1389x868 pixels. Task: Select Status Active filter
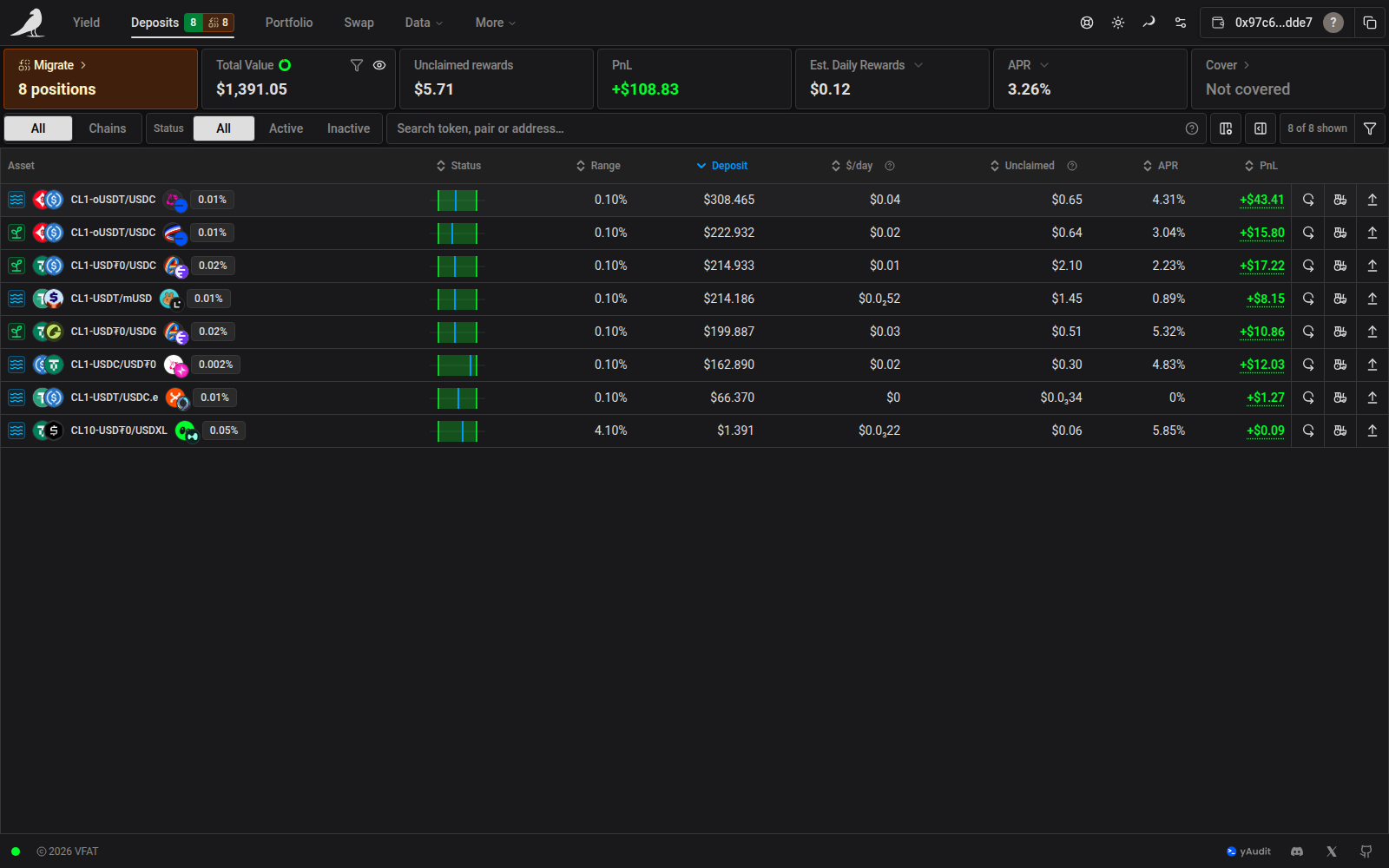pos(286,128)
